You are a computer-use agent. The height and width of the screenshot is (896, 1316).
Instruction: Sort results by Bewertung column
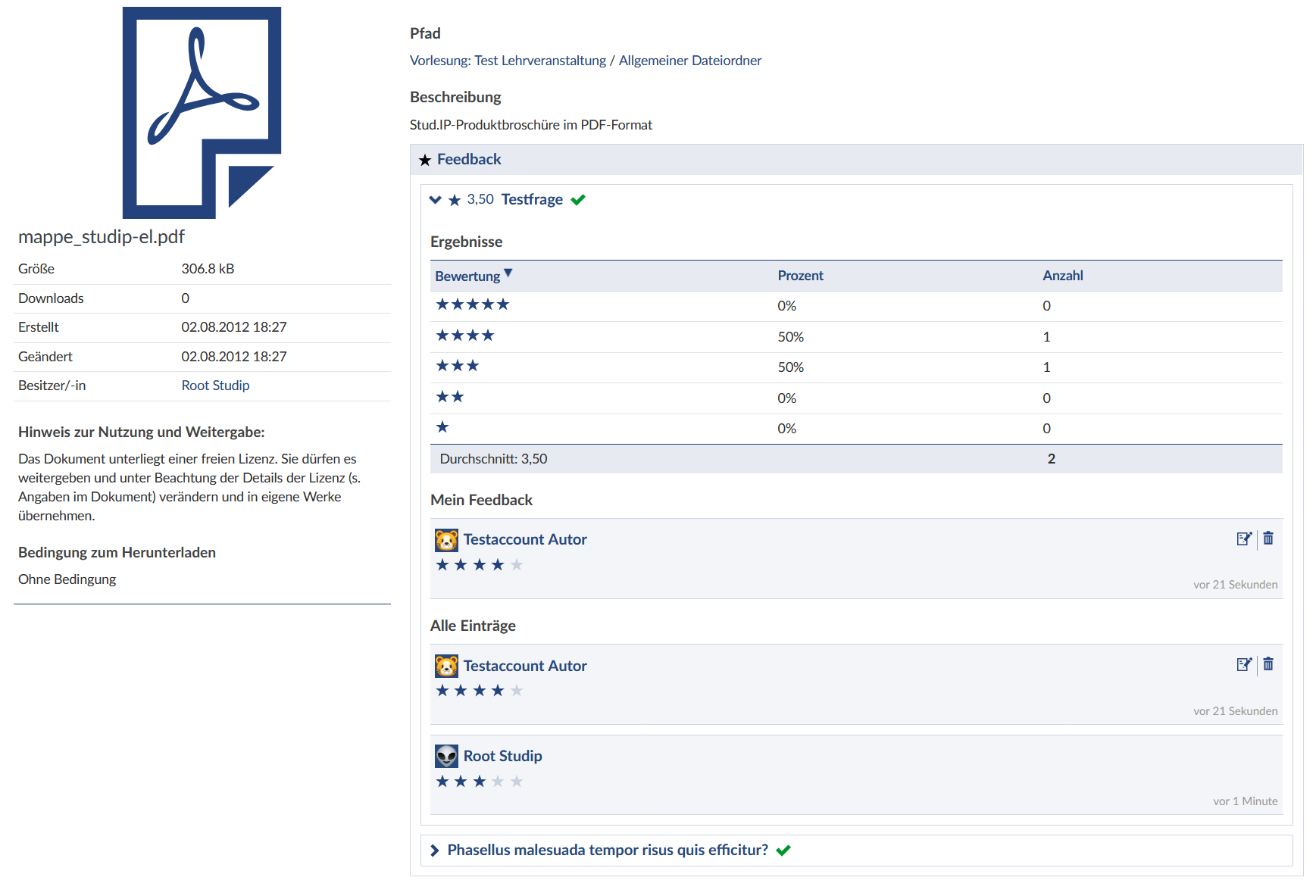tap(467, 276)
